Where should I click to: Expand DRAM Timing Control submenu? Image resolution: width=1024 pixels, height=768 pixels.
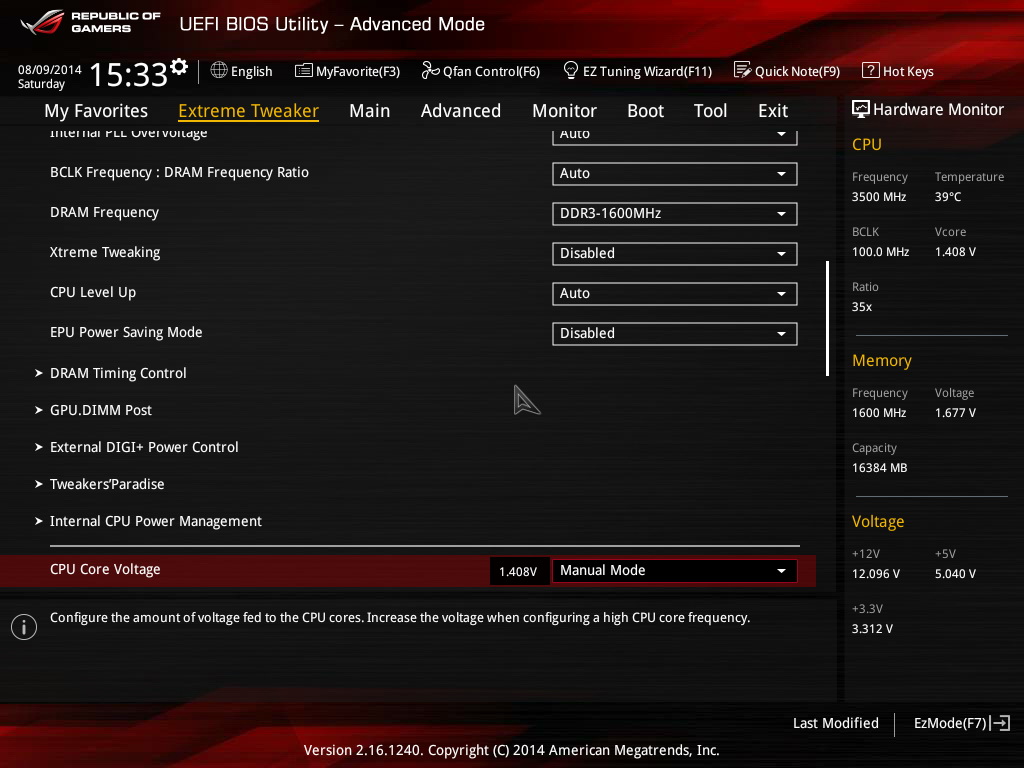[x=118, y=373]
